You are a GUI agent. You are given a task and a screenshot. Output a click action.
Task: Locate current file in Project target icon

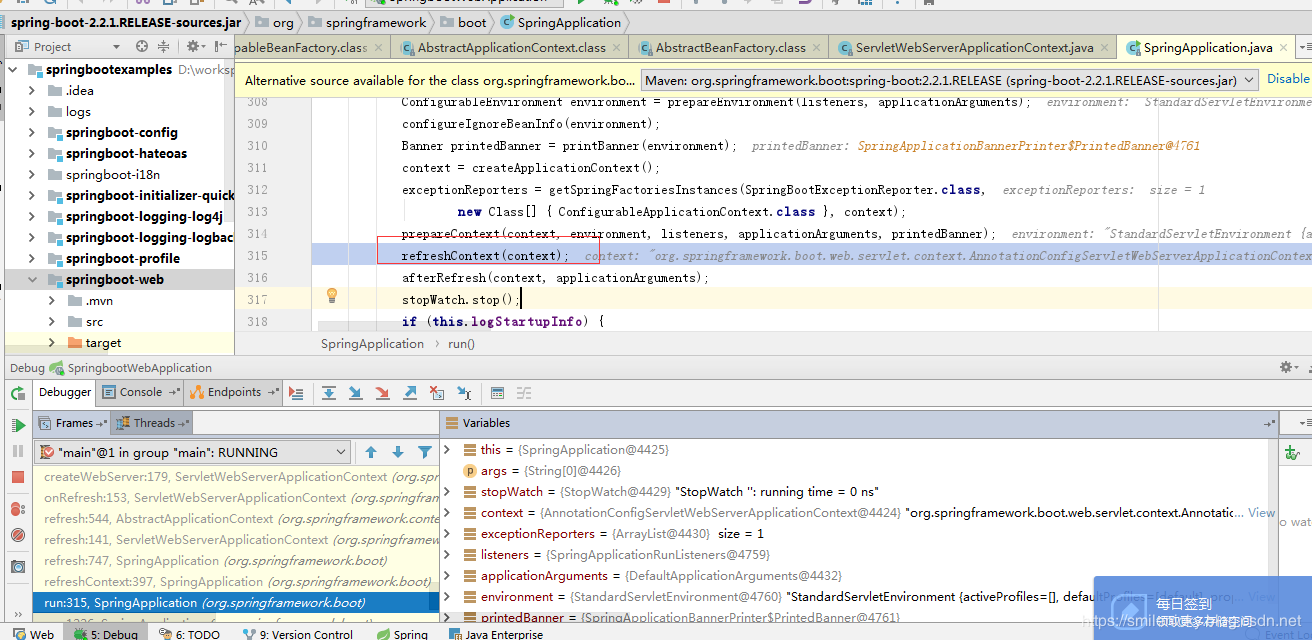tap(142, 46)
